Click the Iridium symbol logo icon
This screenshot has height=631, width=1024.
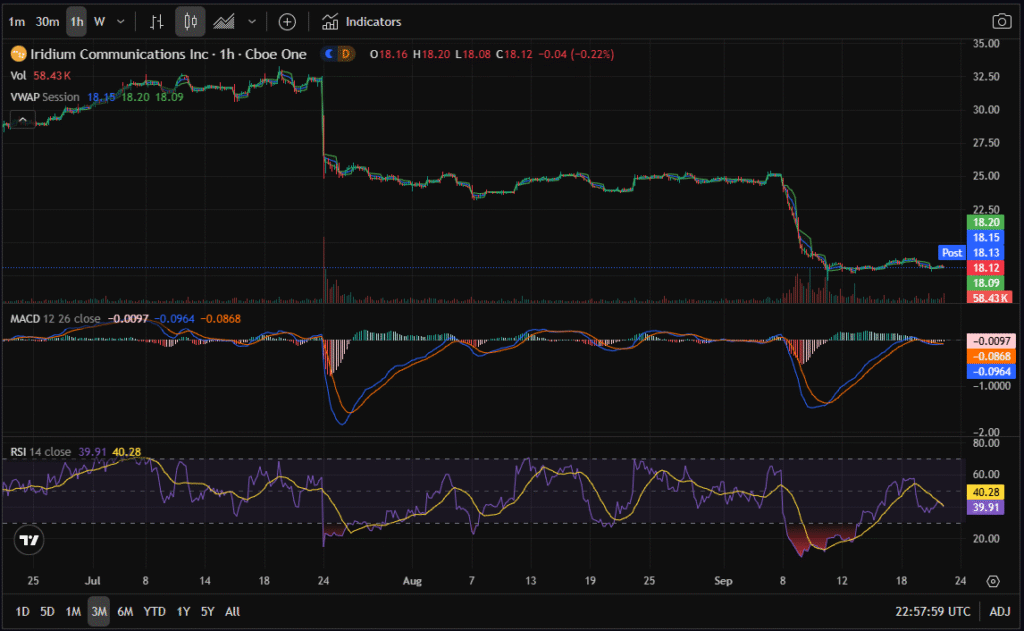point(17,54)
